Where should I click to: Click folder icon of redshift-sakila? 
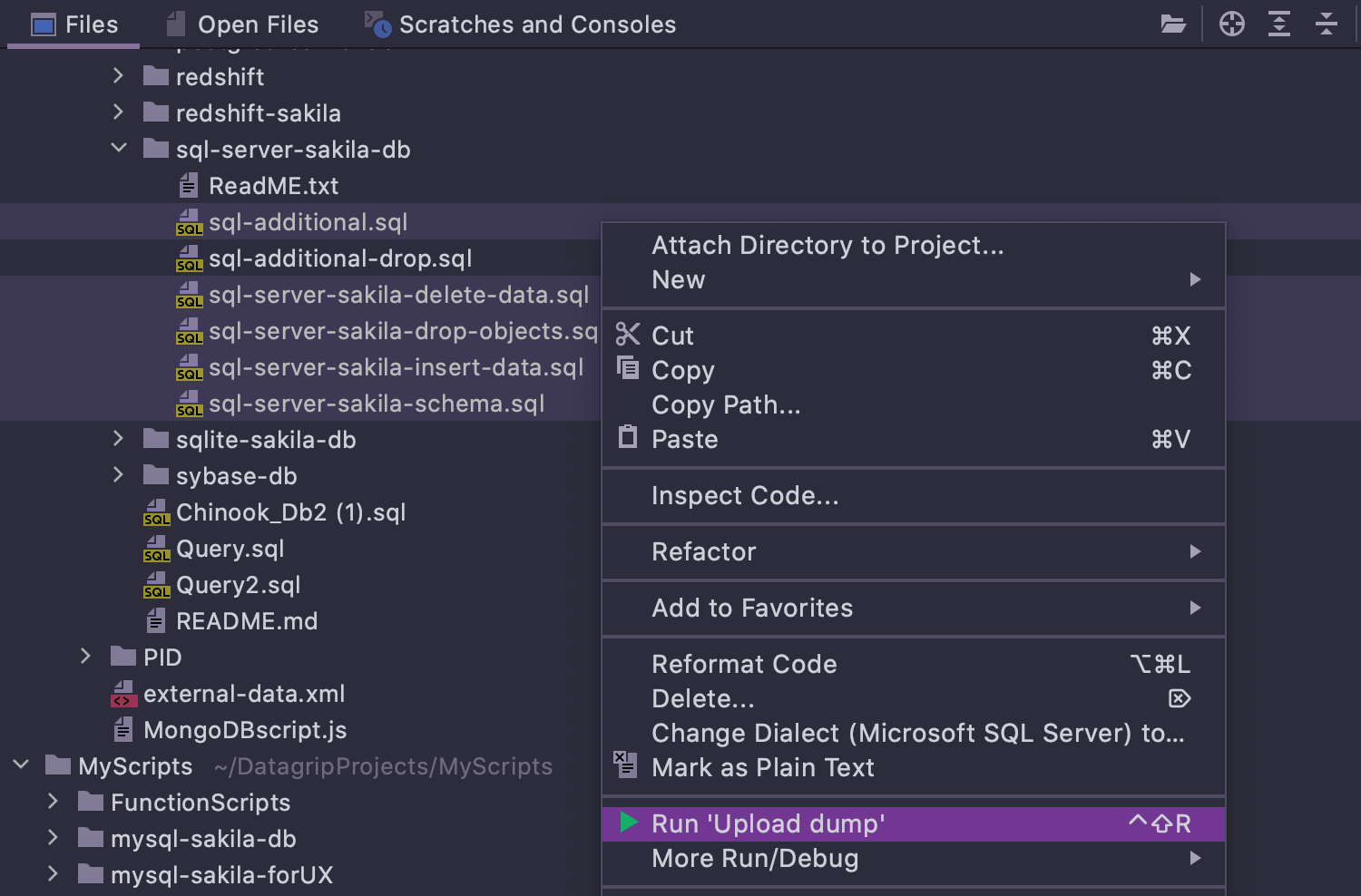[x=156, y=112]
